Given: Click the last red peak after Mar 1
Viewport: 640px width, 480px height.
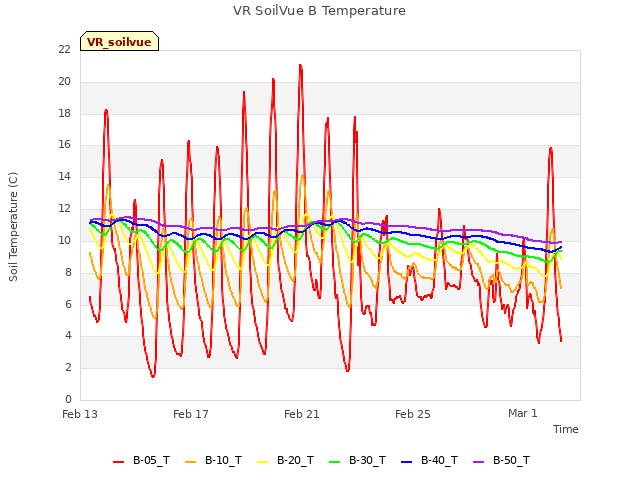Looking at the screenshot, I should point(551,149).
